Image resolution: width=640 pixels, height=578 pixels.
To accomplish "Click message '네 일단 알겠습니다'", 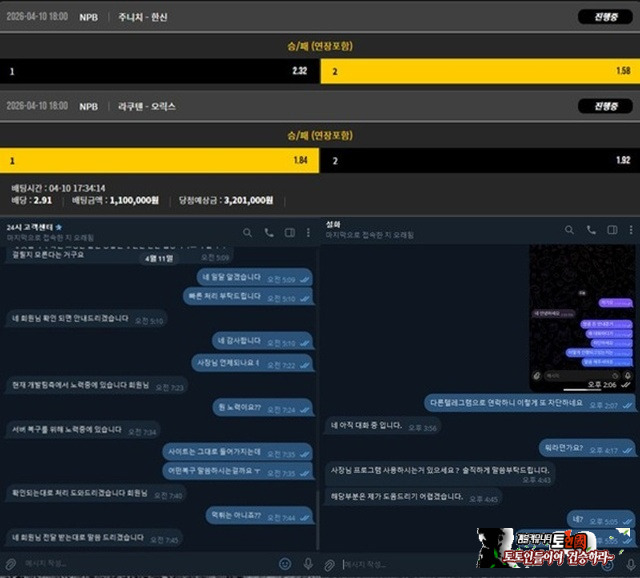I will [x=254, y=278].
